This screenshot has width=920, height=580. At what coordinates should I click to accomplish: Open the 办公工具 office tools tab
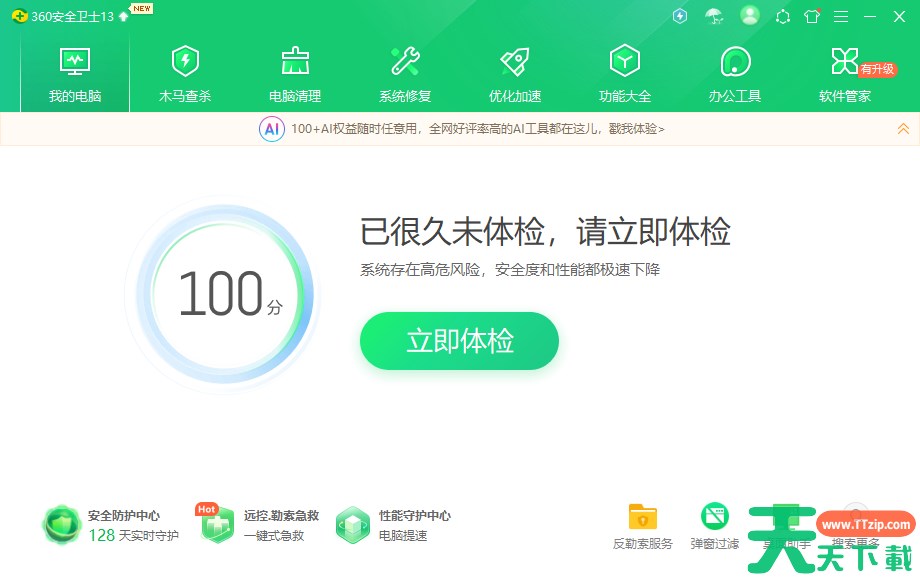click(735, 75)
